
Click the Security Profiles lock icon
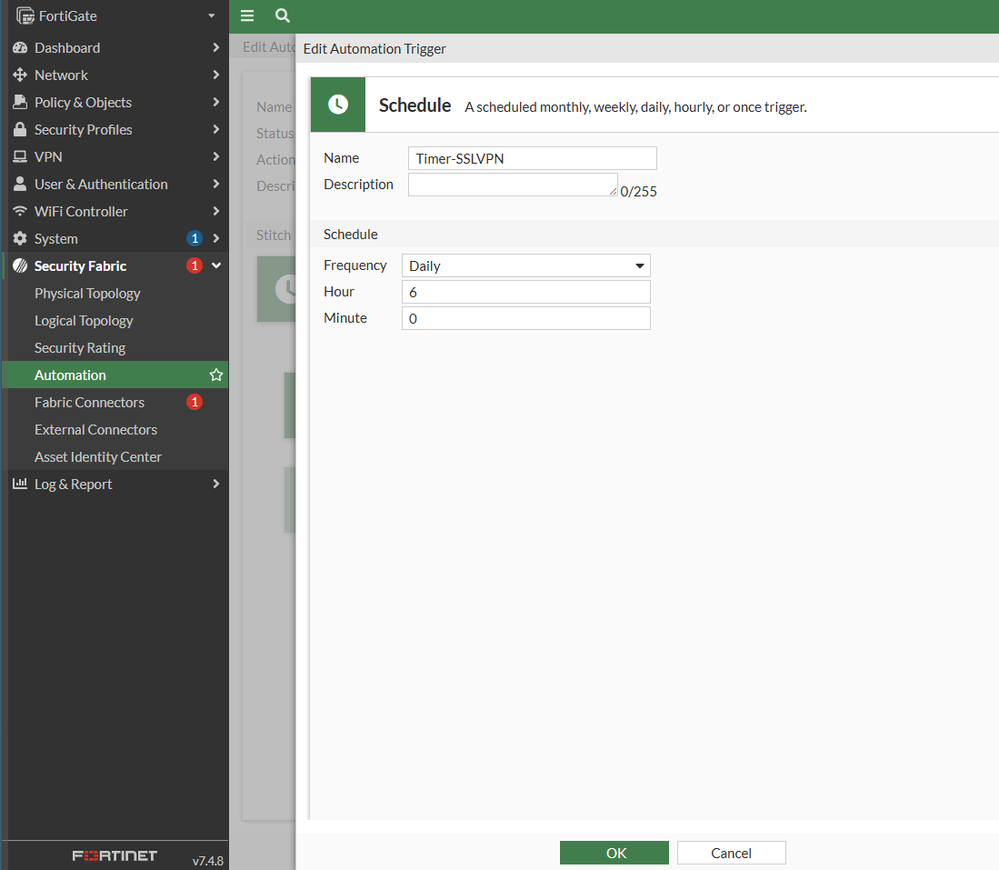(x=19, y=130)
